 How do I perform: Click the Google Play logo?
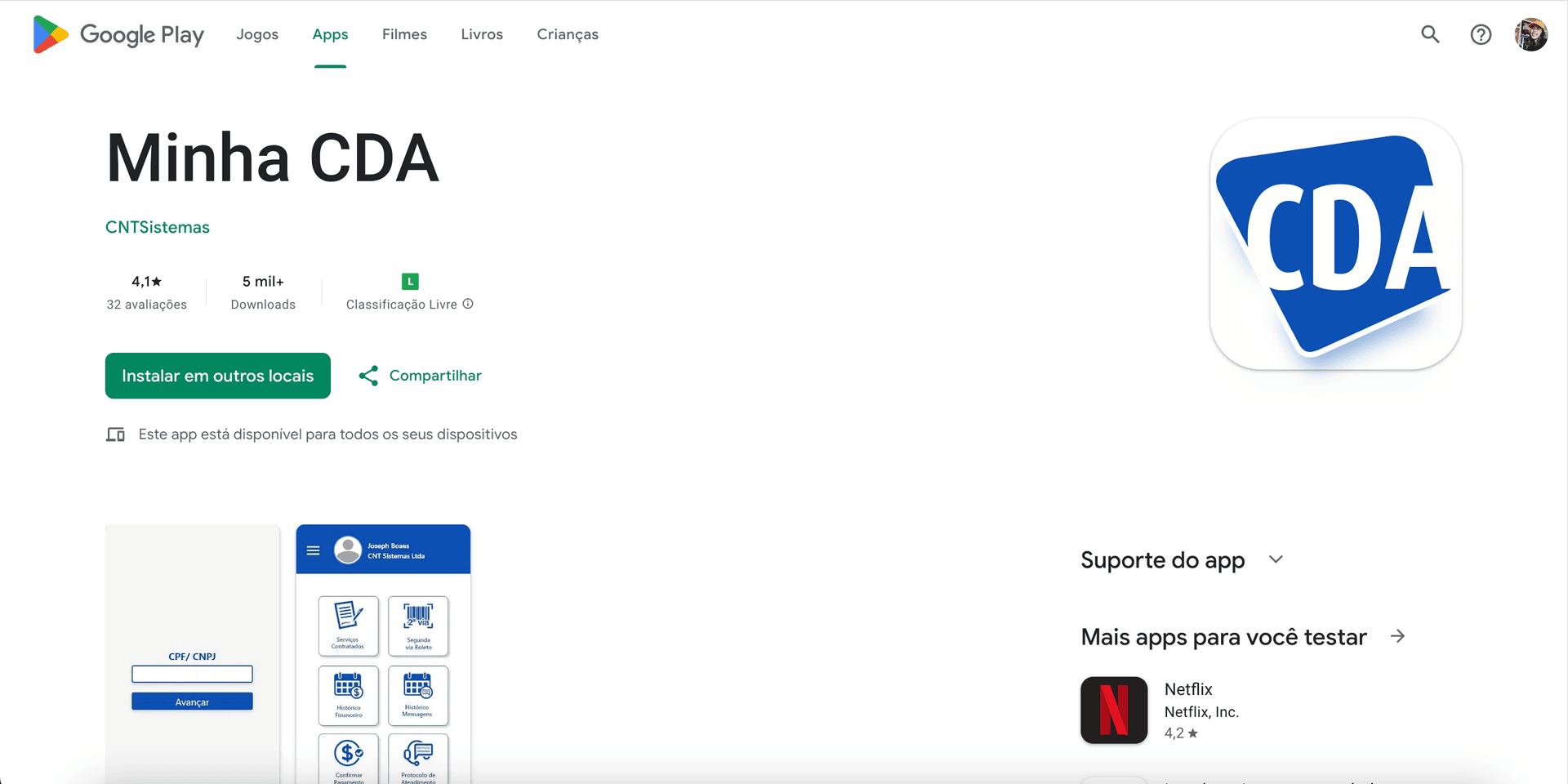coord(118,34)
